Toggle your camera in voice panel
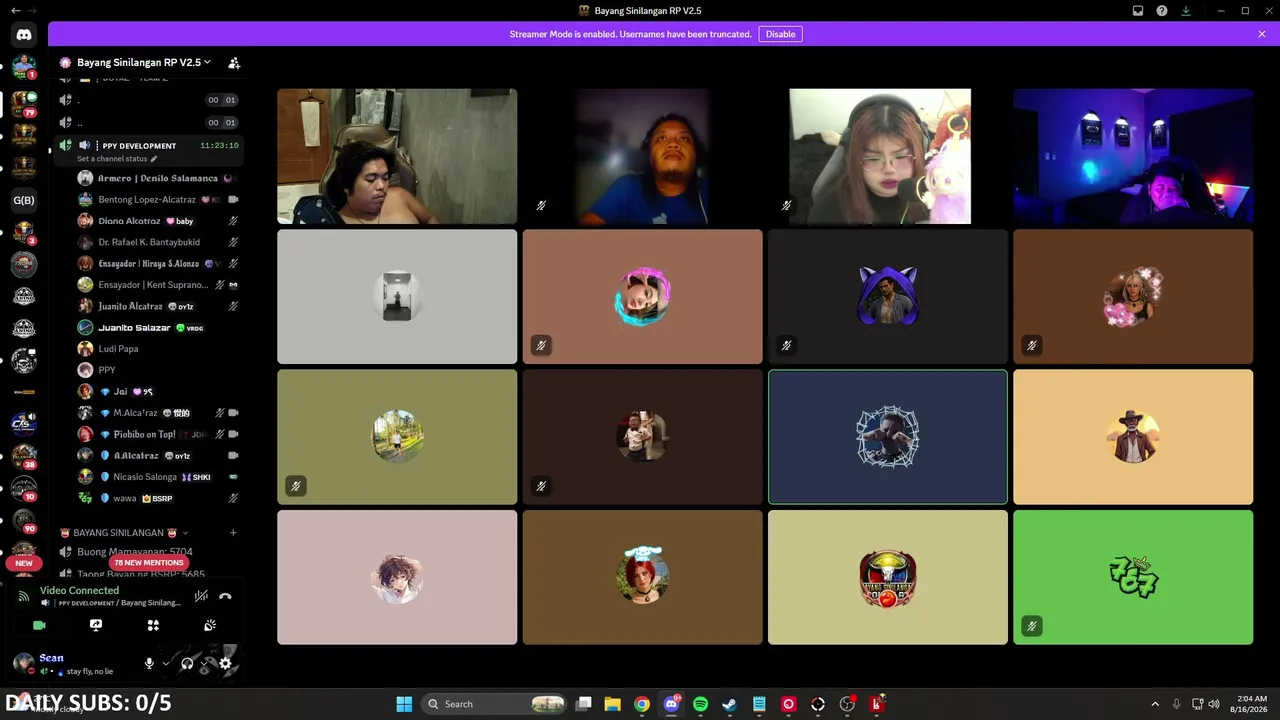Screen dimensions: 1280x720 coord(39,625)
